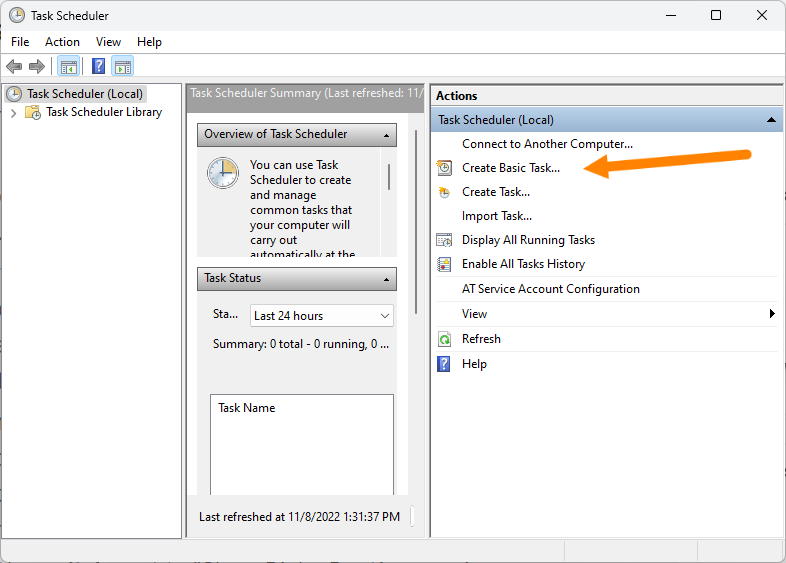This screenshot has width=786, height=563.
Task: Click the Back arrow toolbar icon
Action: tap(14, 66)
